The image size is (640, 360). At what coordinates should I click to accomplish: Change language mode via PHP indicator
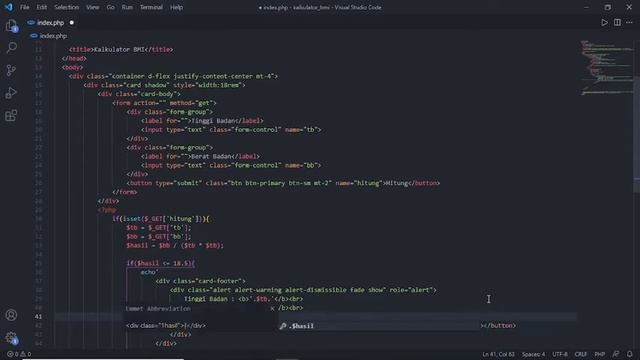tap(600, 354)
